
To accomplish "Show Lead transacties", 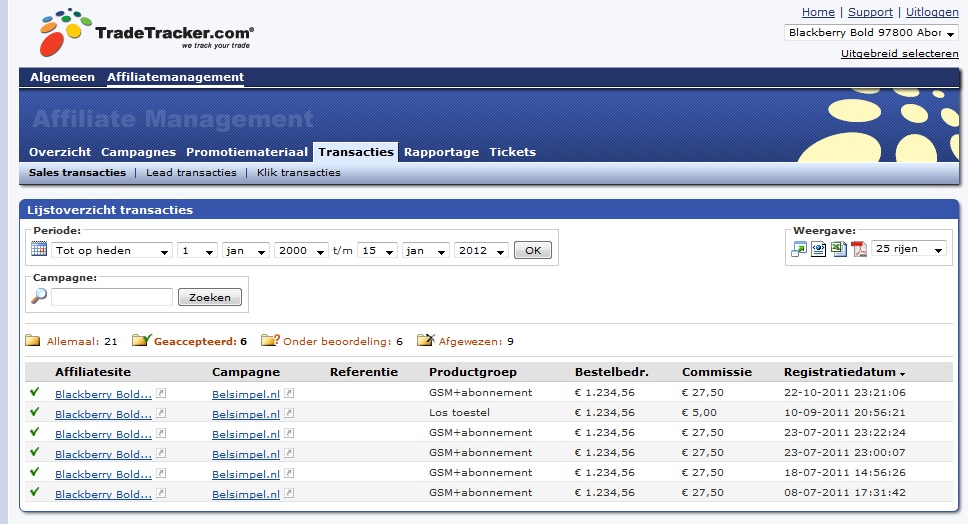I will 191,173.
